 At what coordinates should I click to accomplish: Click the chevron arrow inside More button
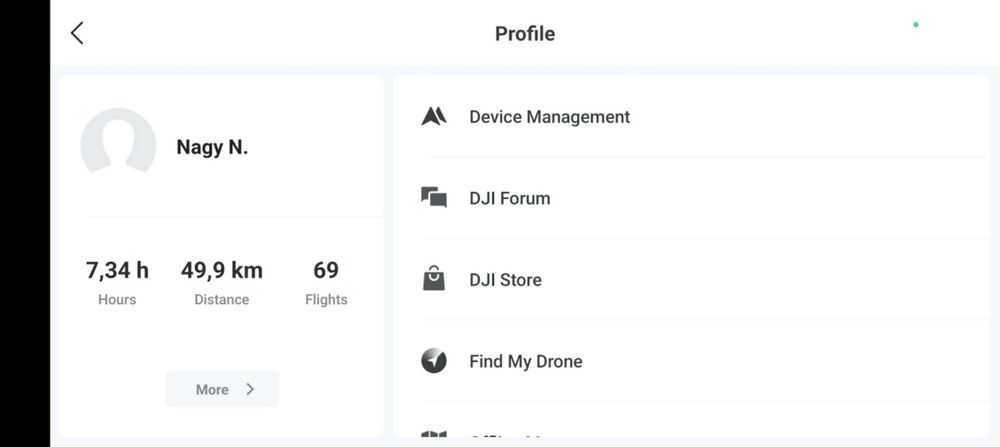point(250,389)
